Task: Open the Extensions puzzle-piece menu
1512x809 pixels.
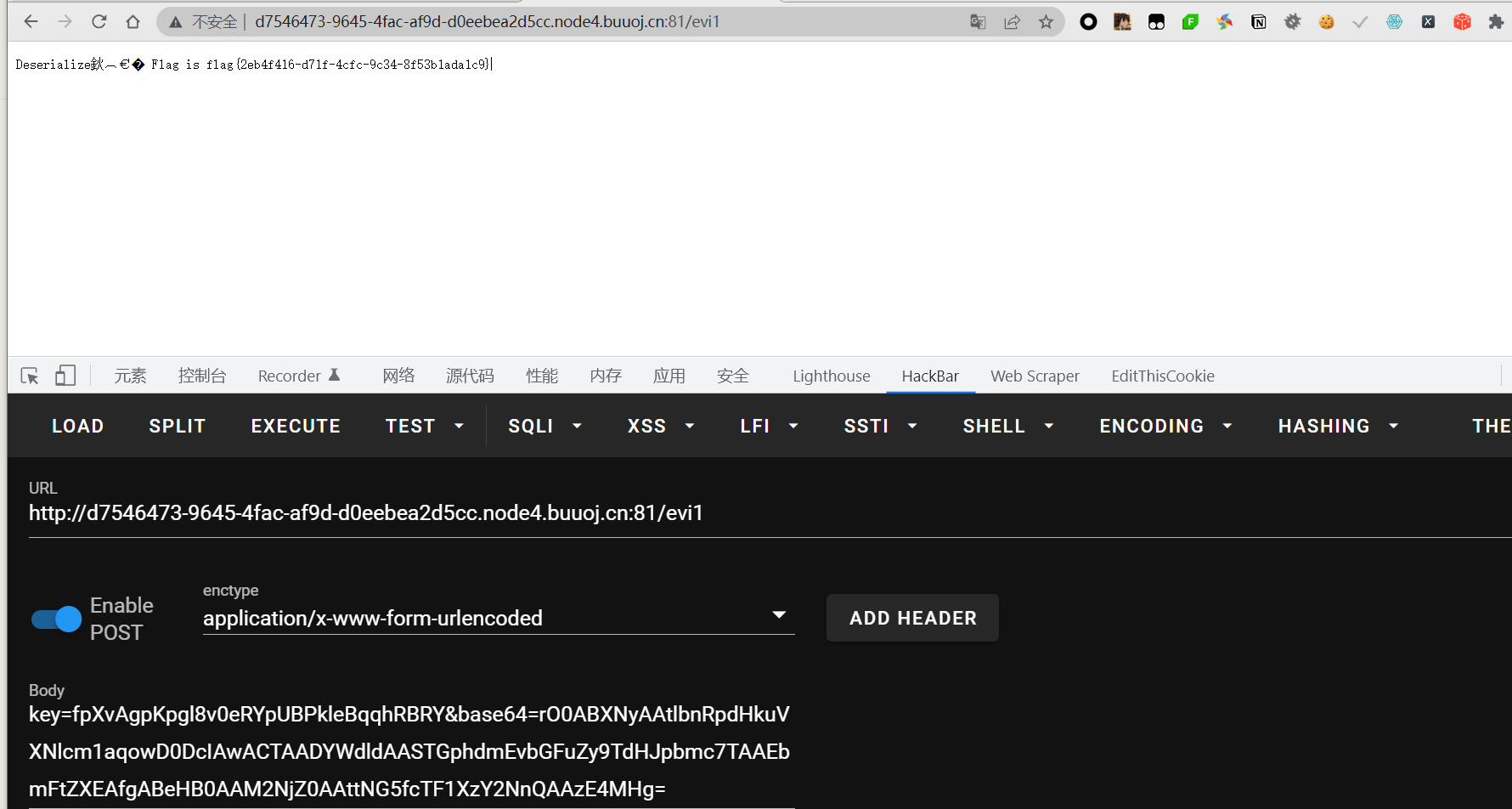Action: pyautogui.click(x=1496, y=22)
